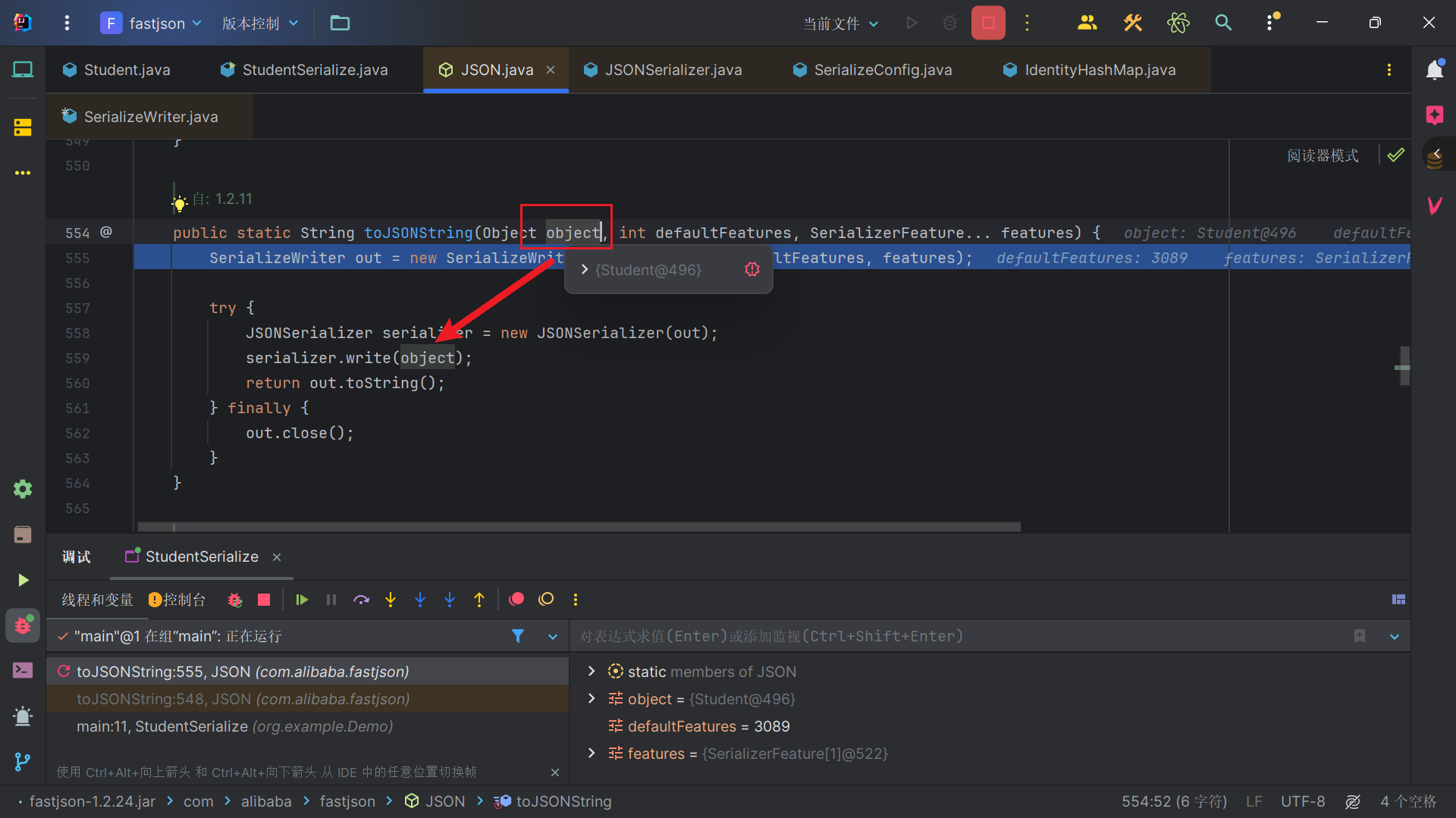Switch to SerializeConfig.java tab

point(872,70)
